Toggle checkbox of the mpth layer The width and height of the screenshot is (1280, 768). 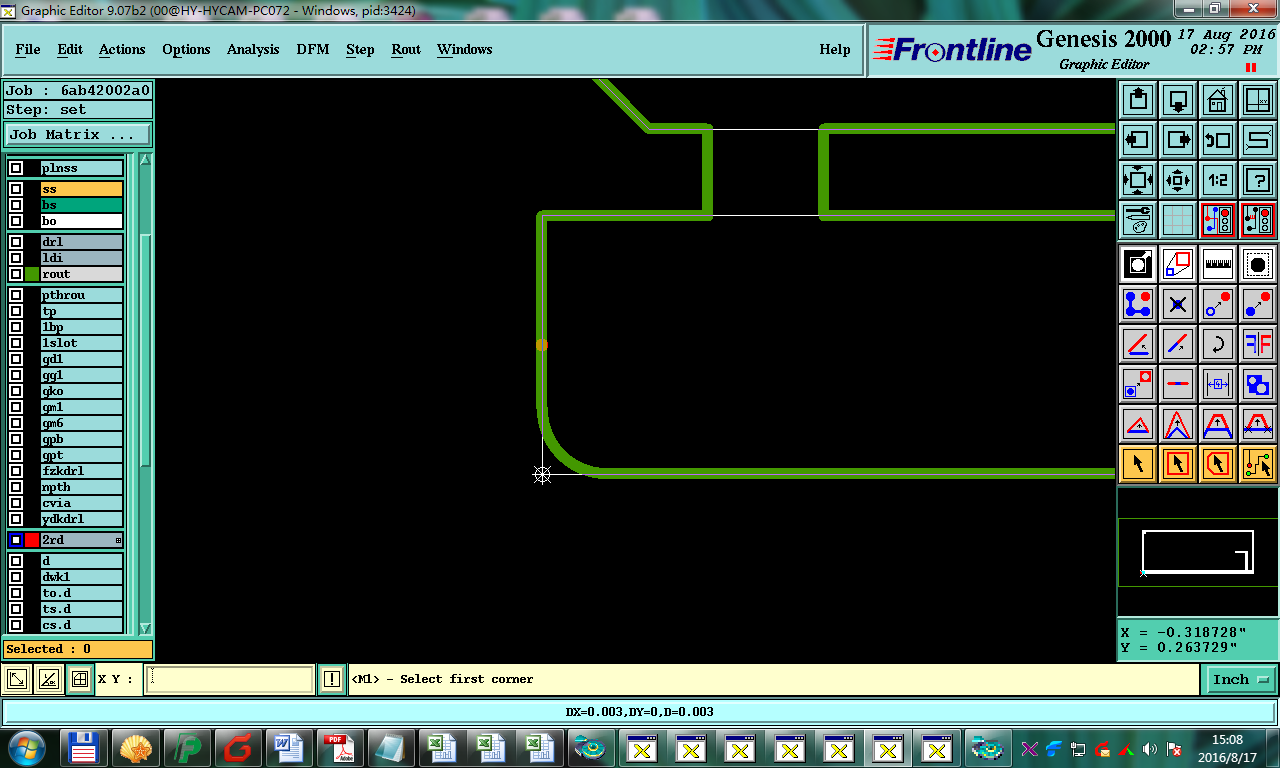tap(16, 487)
